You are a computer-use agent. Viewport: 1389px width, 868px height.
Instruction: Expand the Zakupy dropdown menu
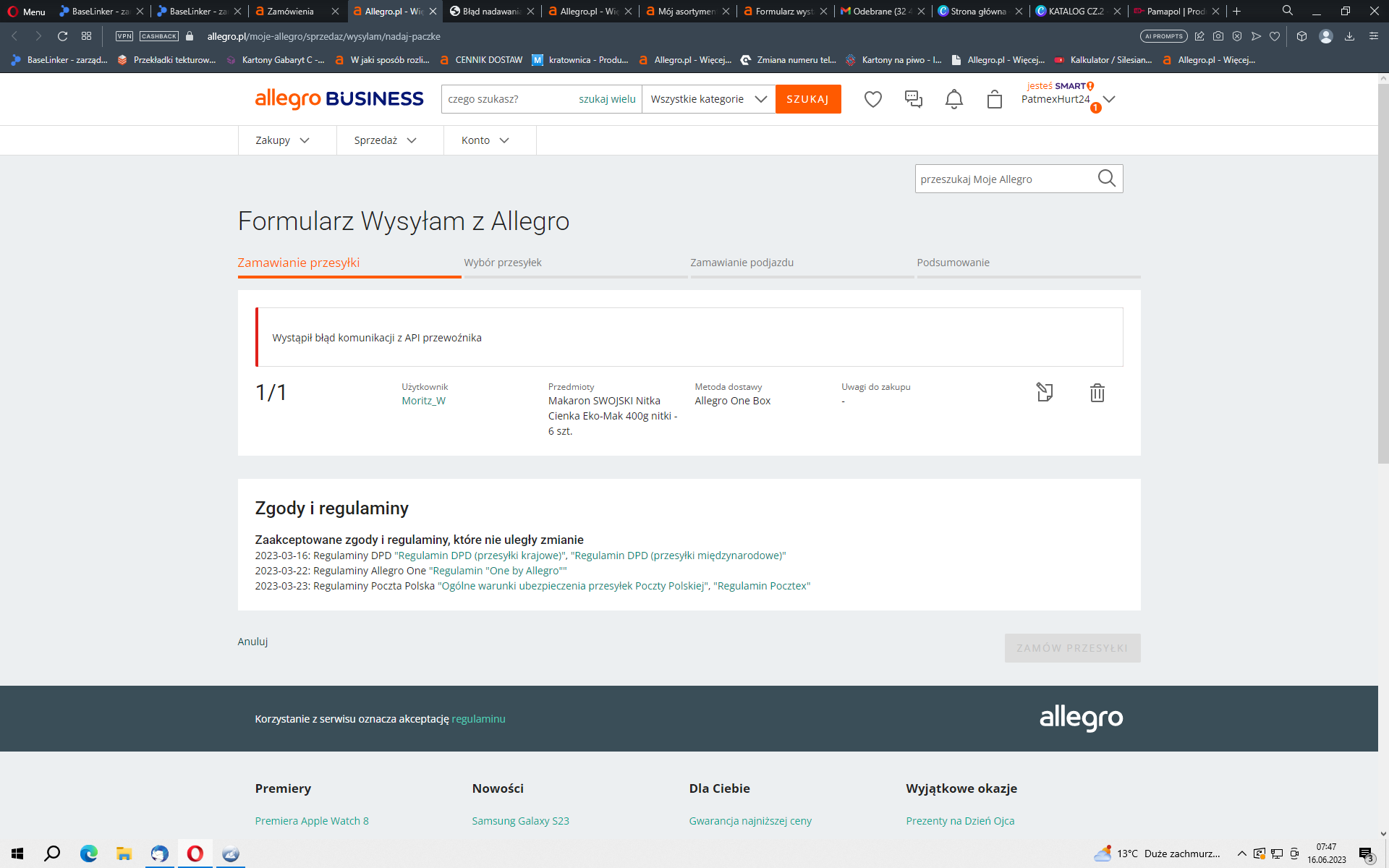click(283, 140)
